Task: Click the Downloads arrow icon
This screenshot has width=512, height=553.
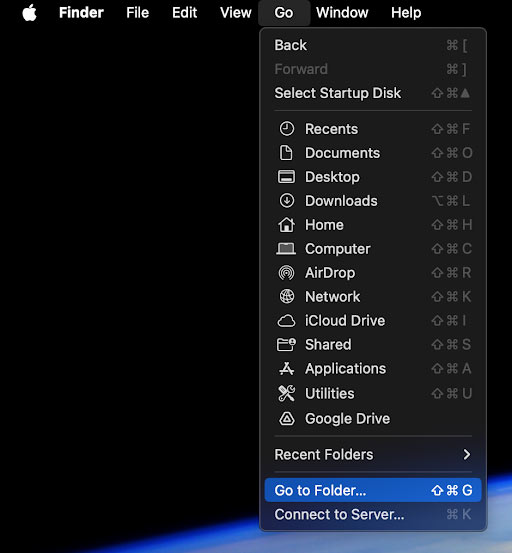Action: pyautogui.click(x=287, y=201)
